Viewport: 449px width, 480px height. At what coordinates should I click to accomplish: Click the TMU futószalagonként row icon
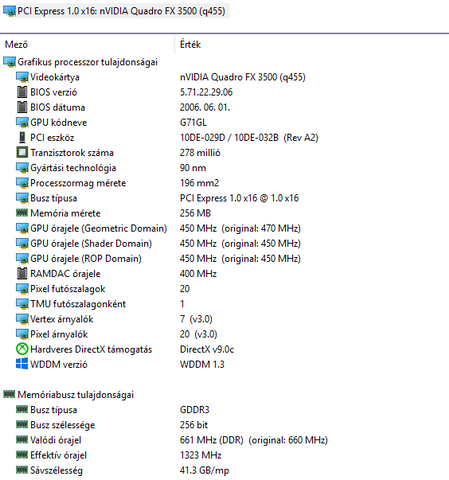[x=22, y=304]
